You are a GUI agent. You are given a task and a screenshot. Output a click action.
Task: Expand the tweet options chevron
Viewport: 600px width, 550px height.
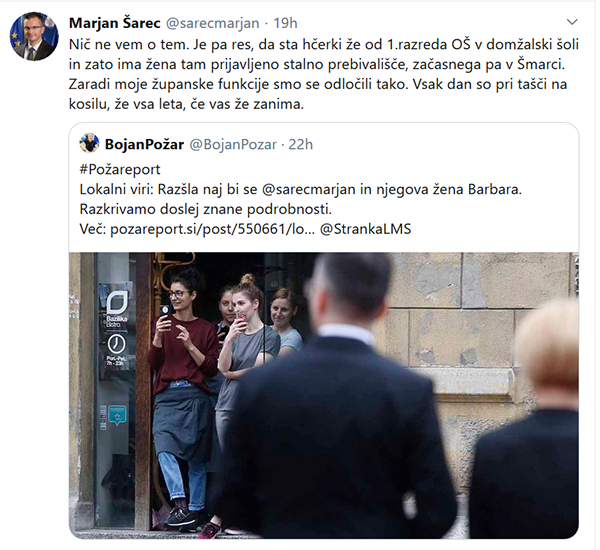click(572, 22)
